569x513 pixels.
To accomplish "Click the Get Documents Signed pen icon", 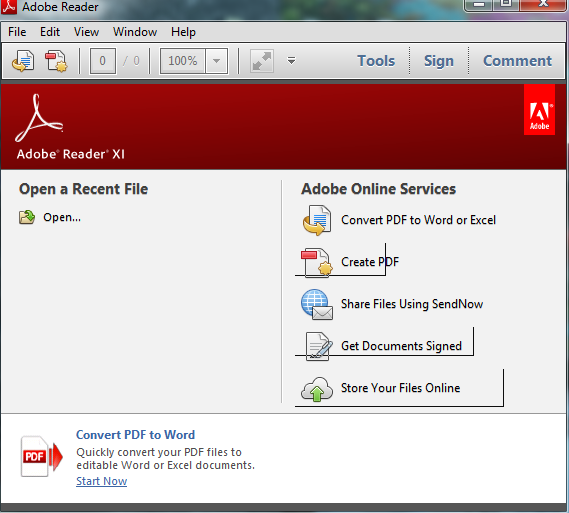I will 319,346.
